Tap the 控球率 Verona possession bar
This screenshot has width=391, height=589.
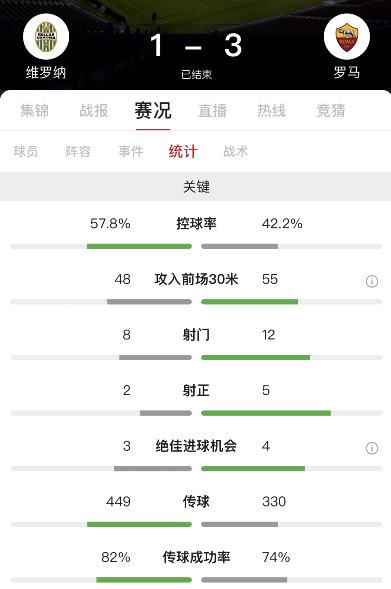(x=139, y=246)
